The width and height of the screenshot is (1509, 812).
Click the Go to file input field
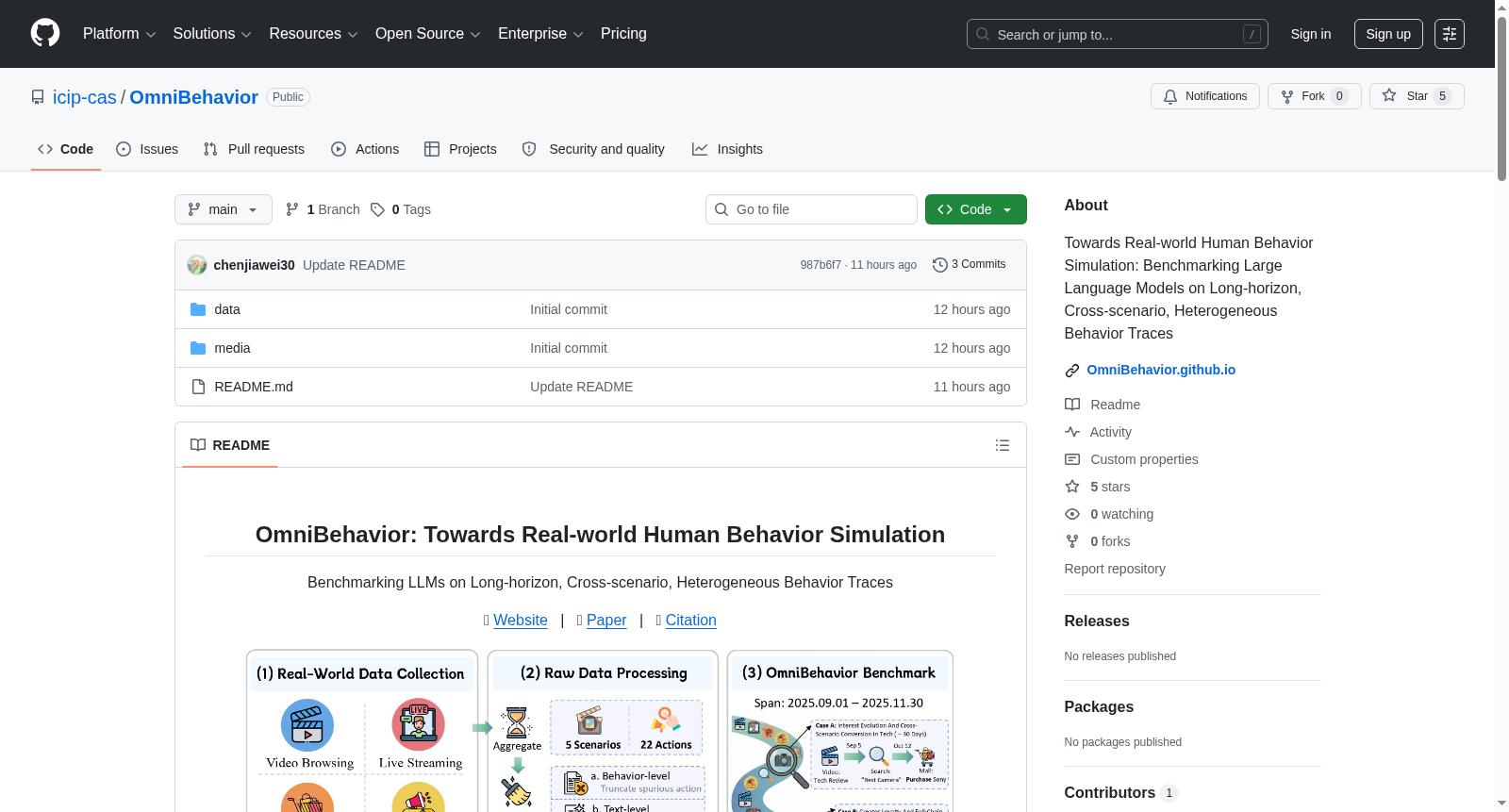pyautogui.click(x=811, y=209)
